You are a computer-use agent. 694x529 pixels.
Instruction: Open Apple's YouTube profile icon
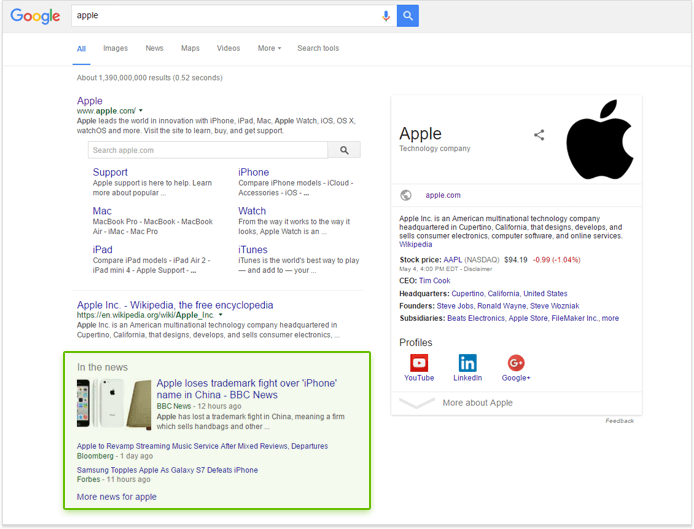click(x=419, y=363)
